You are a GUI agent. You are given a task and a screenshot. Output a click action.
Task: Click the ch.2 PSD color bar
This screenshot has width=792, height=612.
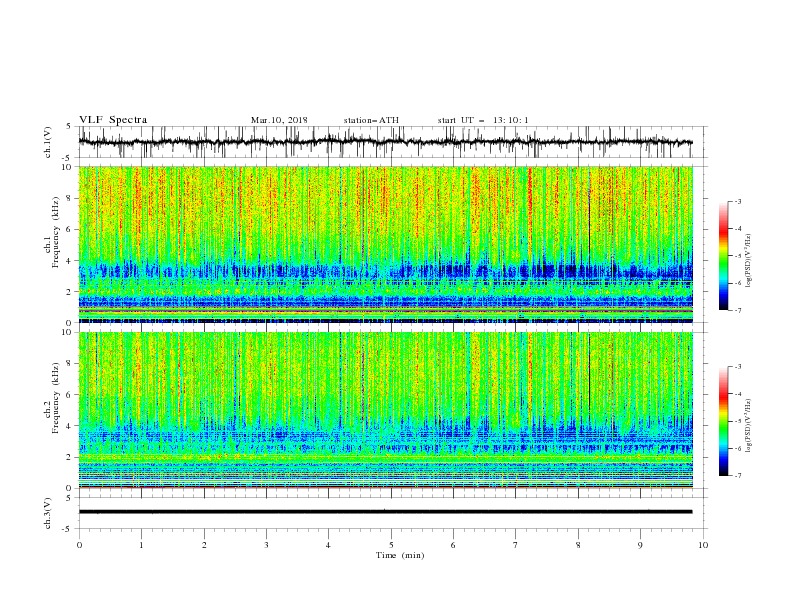click(724, 421)
